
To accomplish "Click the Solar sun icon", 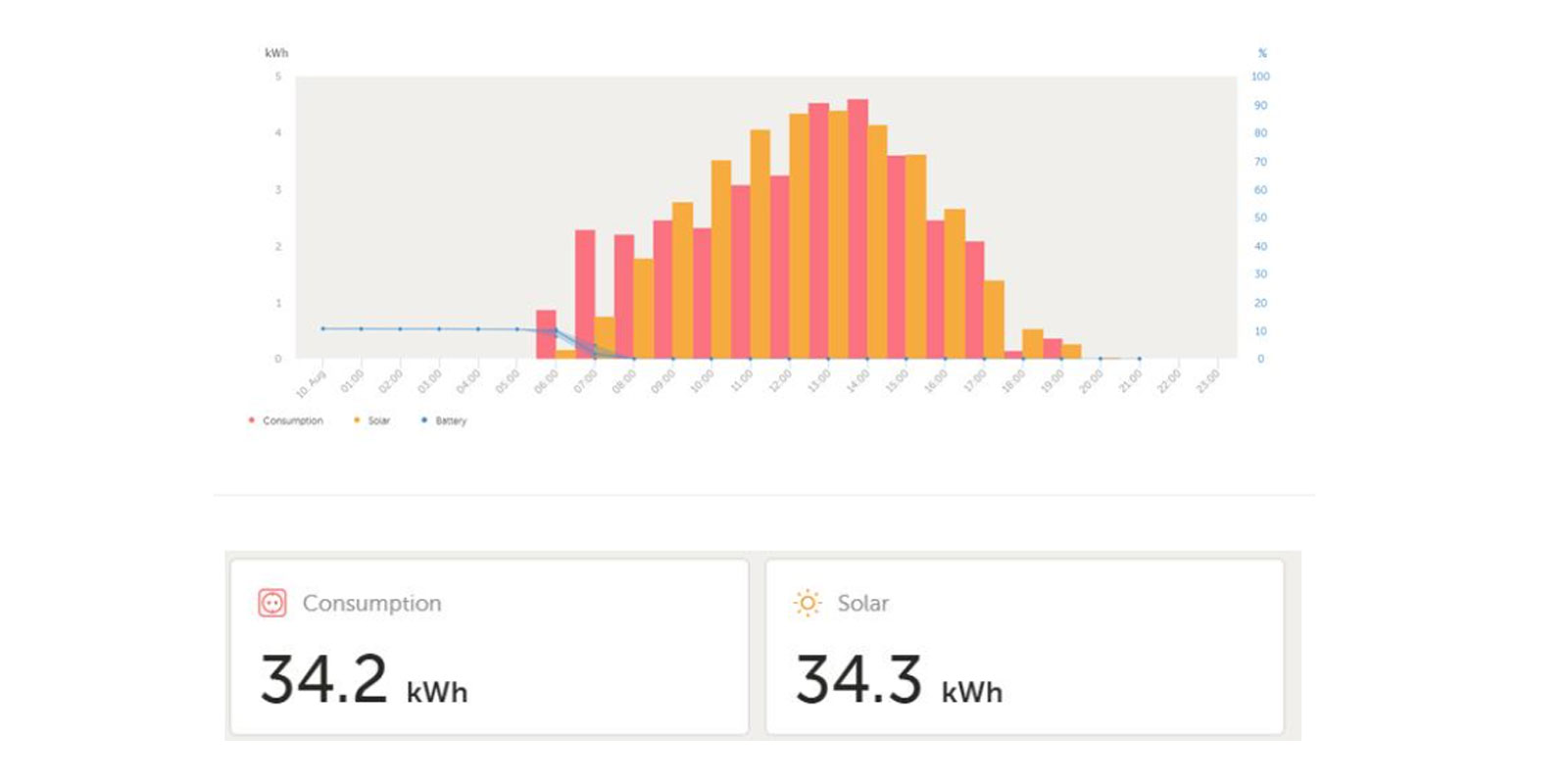I will 807,603.
